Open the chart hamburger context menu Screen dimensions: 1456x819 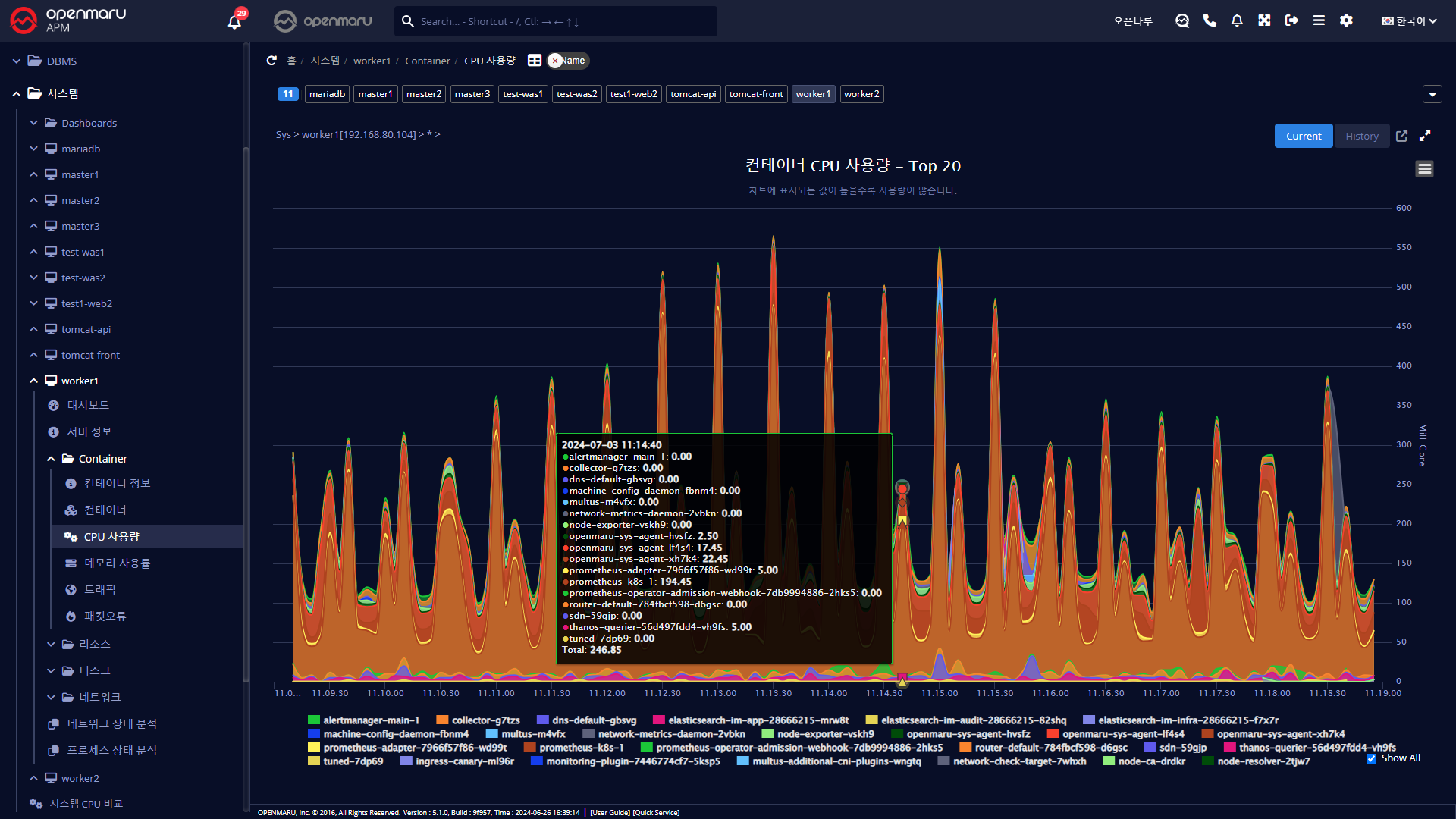[x=1424, y=169]
